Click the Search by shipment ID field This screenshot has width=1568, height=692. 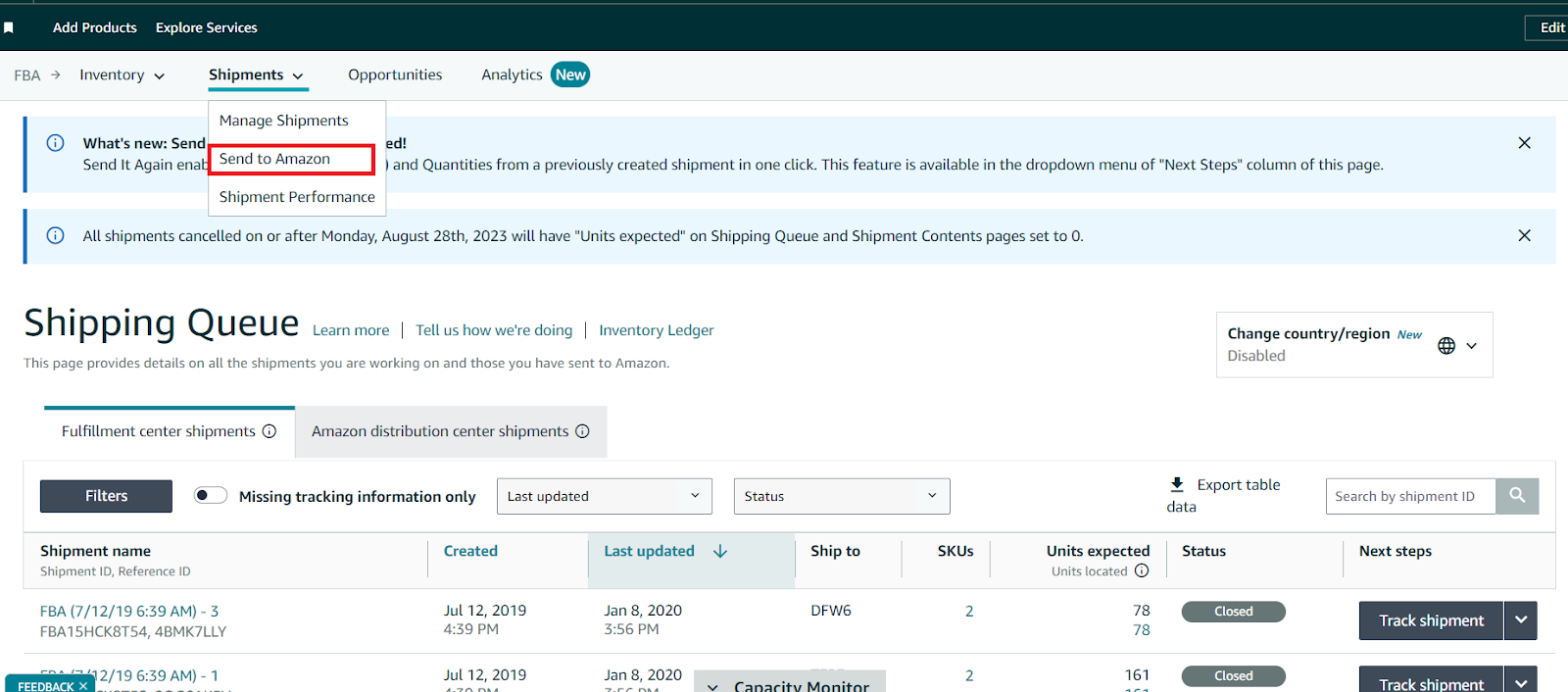pos(1410,496)
